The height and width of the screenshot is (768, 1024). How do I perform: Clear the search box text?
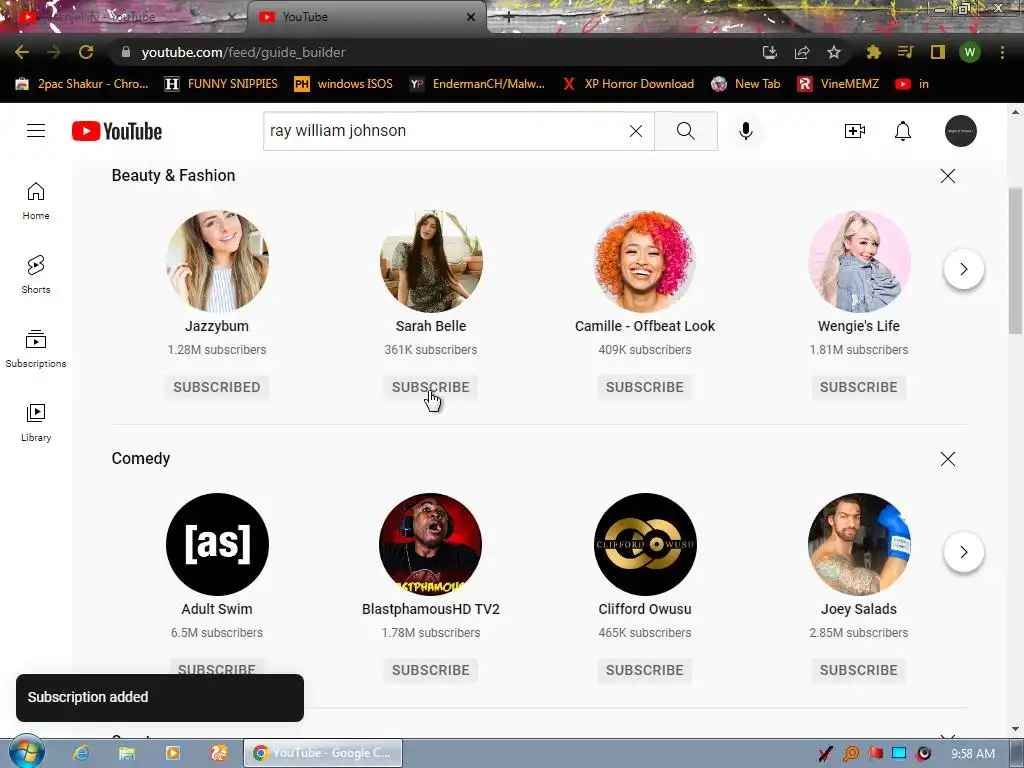(635, 131)
